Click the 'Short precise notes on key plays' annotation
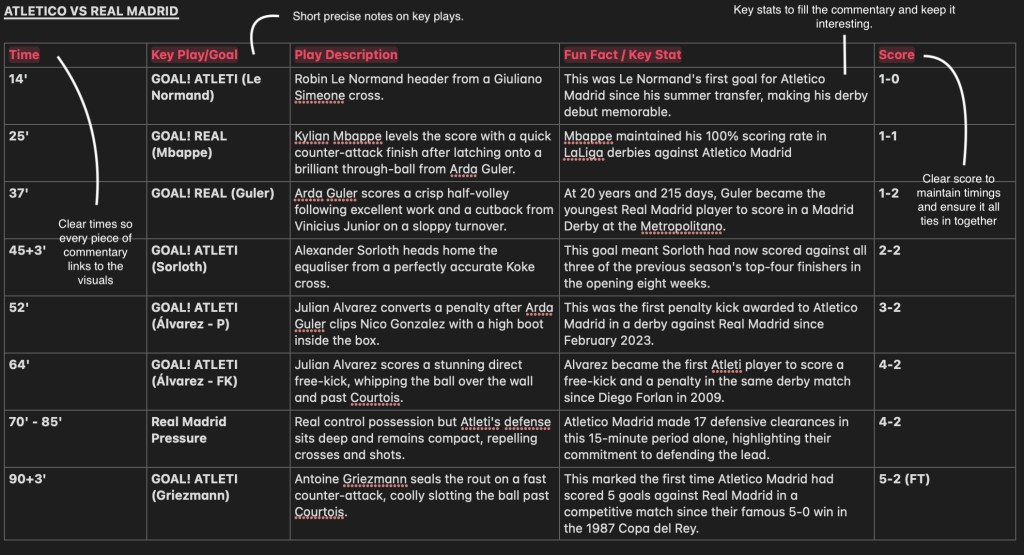This screenshot has height=555, width=1024. tap(378, 17)
